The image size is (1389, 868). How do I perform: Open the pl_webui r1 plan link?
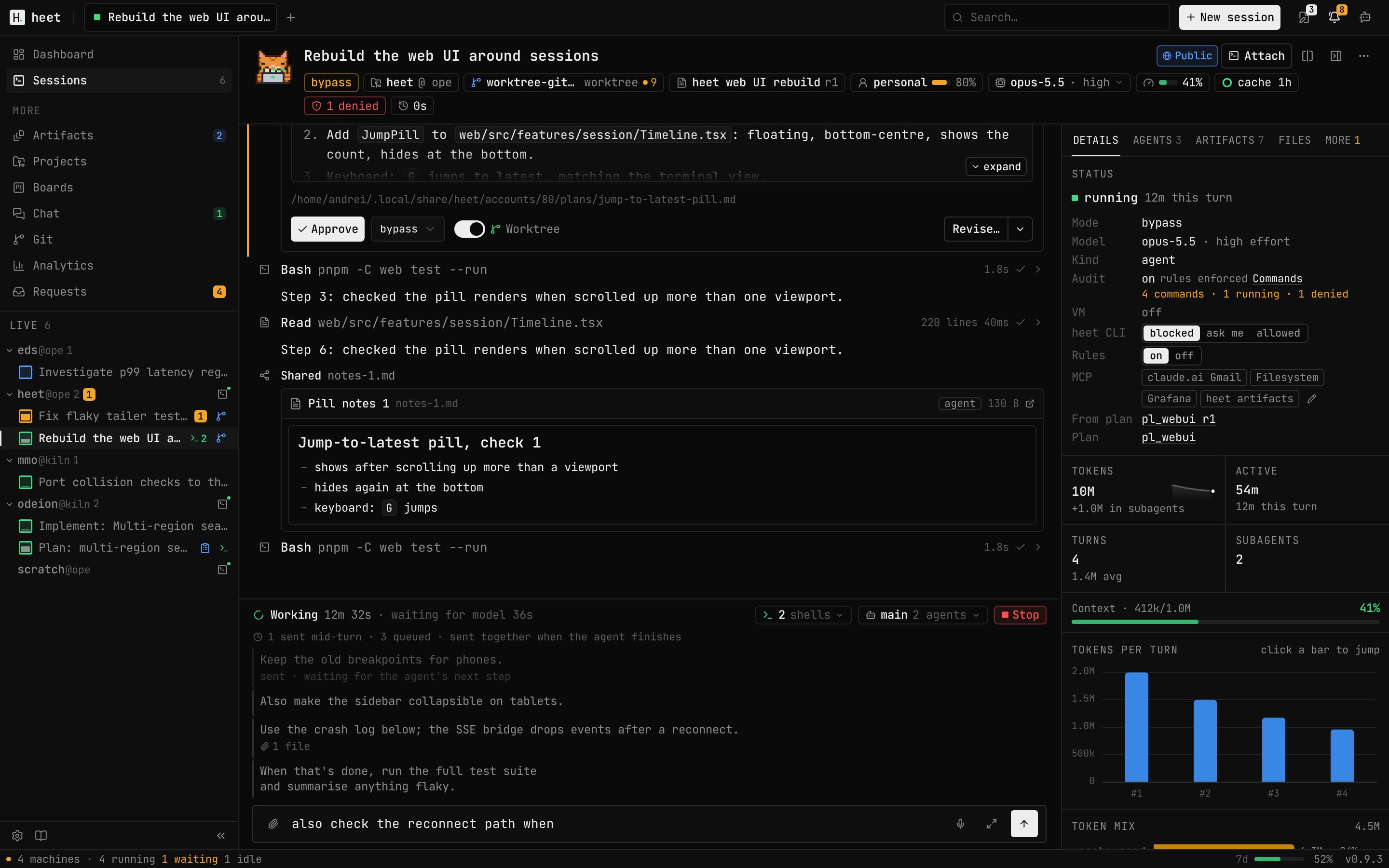coord(1178,419)
